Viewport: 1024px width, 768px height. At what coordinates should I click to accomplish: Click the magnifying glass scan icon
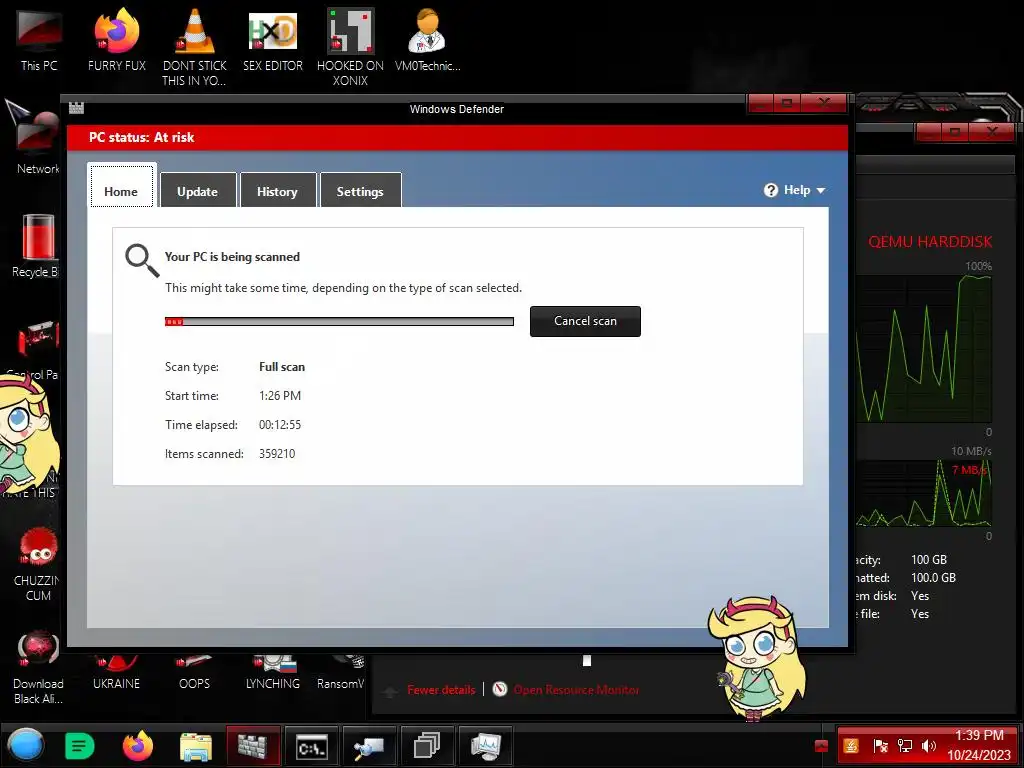(142, 261)
